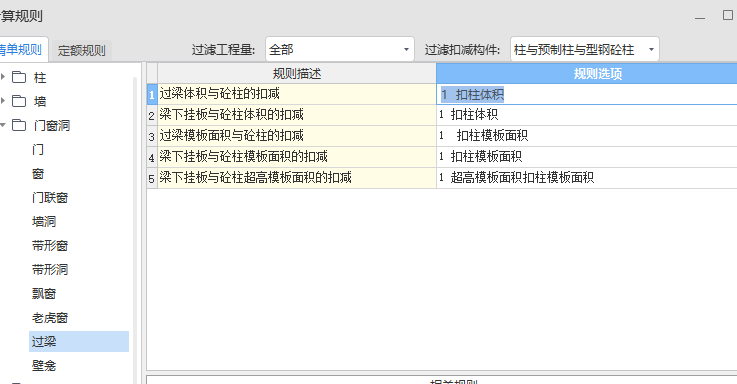Screen dimensions: 737x384
Task: Click the 柱 folder icon
Action: pyautogui.click(x=19, y=77)
